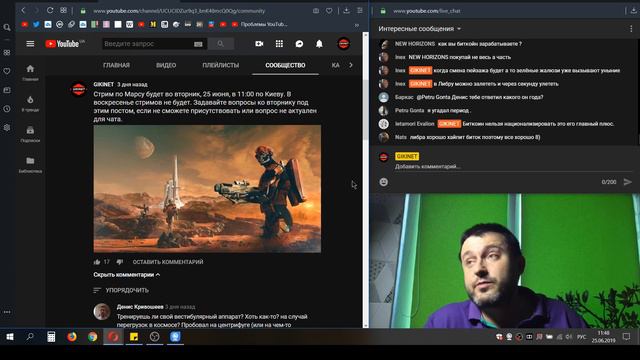Go back in the browser
The width and height of the screenshot is (640, 360).
(x=23, y=11)
